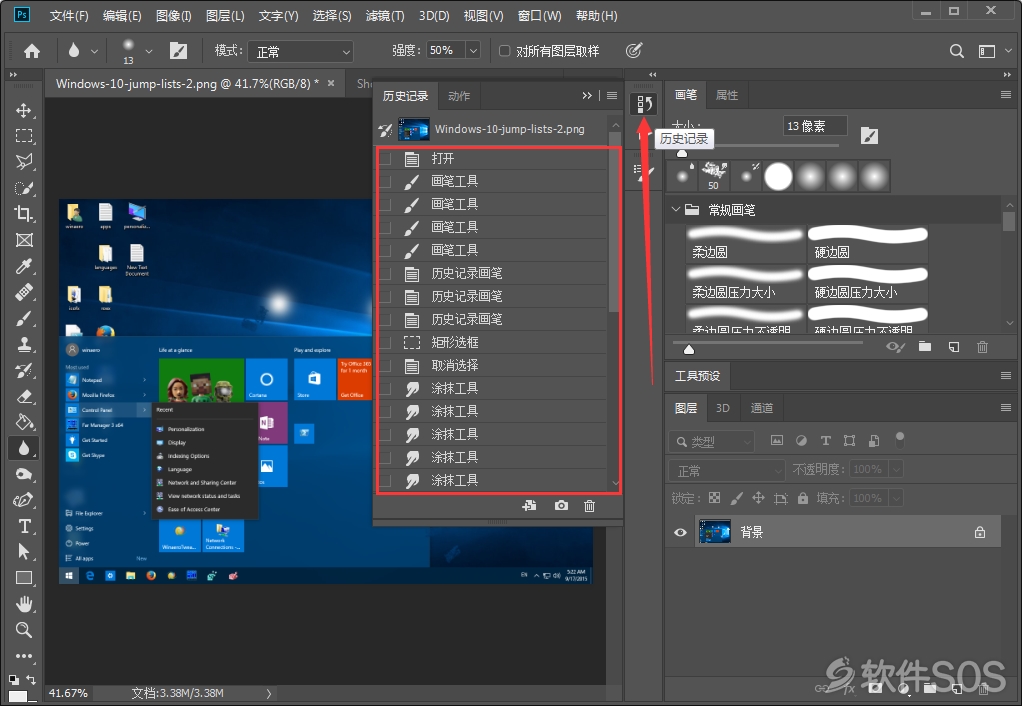
Task: Filter layers by type layer icon T
Action: click(x=825, y=441)
